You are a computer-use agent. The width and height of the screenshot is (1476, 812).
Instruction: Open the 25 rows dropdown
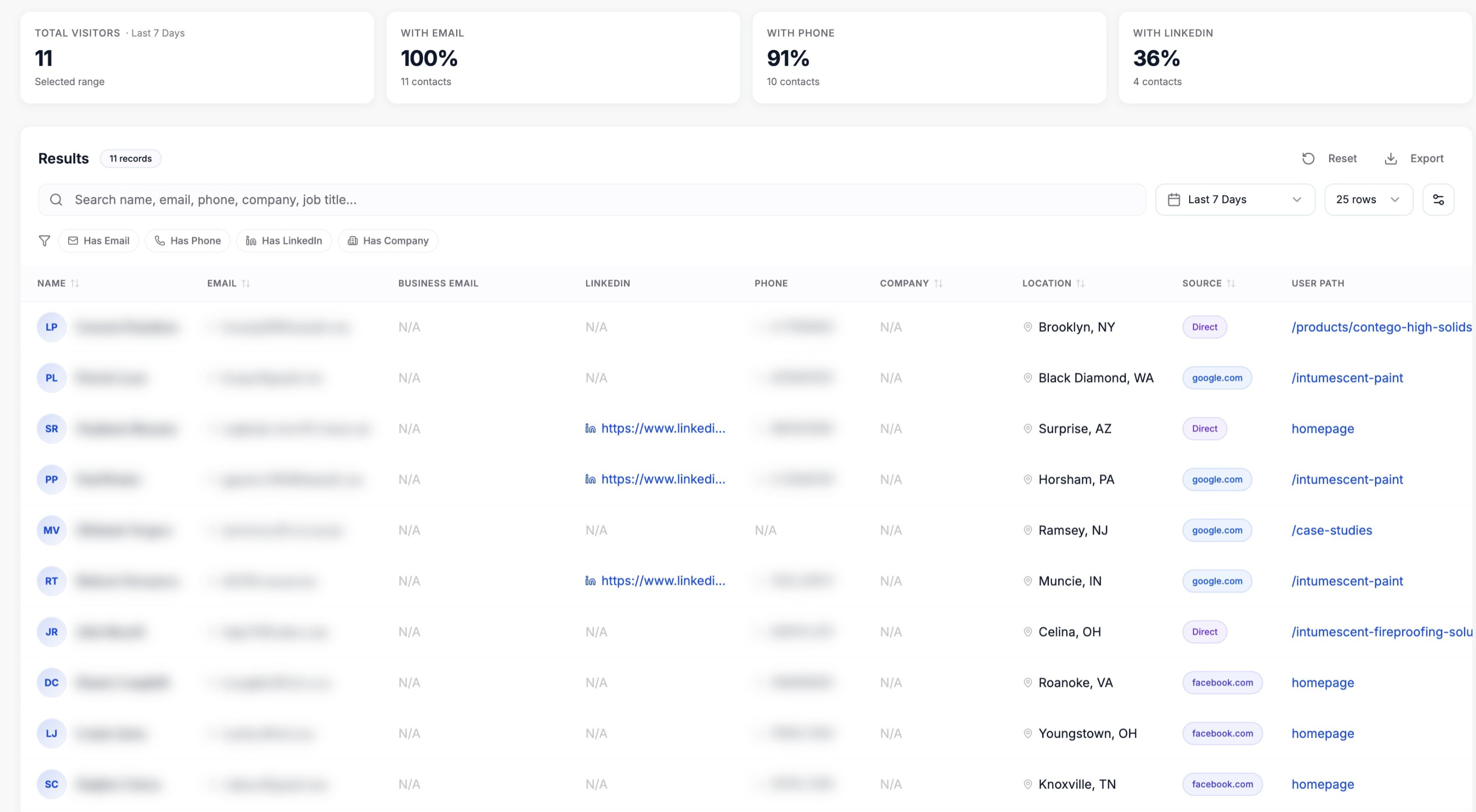pos(1368,199)
